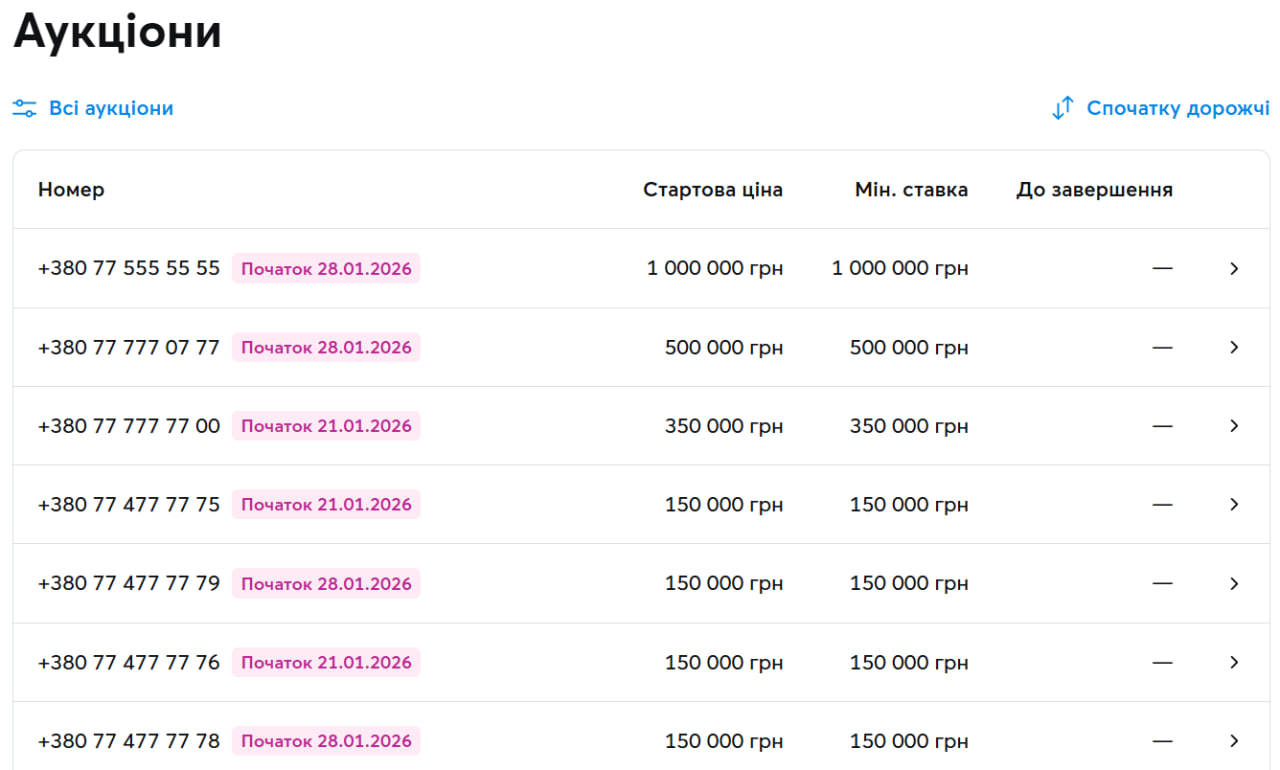Click the chevron for +380 77 477 77 76
1280x770 pixels.
coord(1234,662)
